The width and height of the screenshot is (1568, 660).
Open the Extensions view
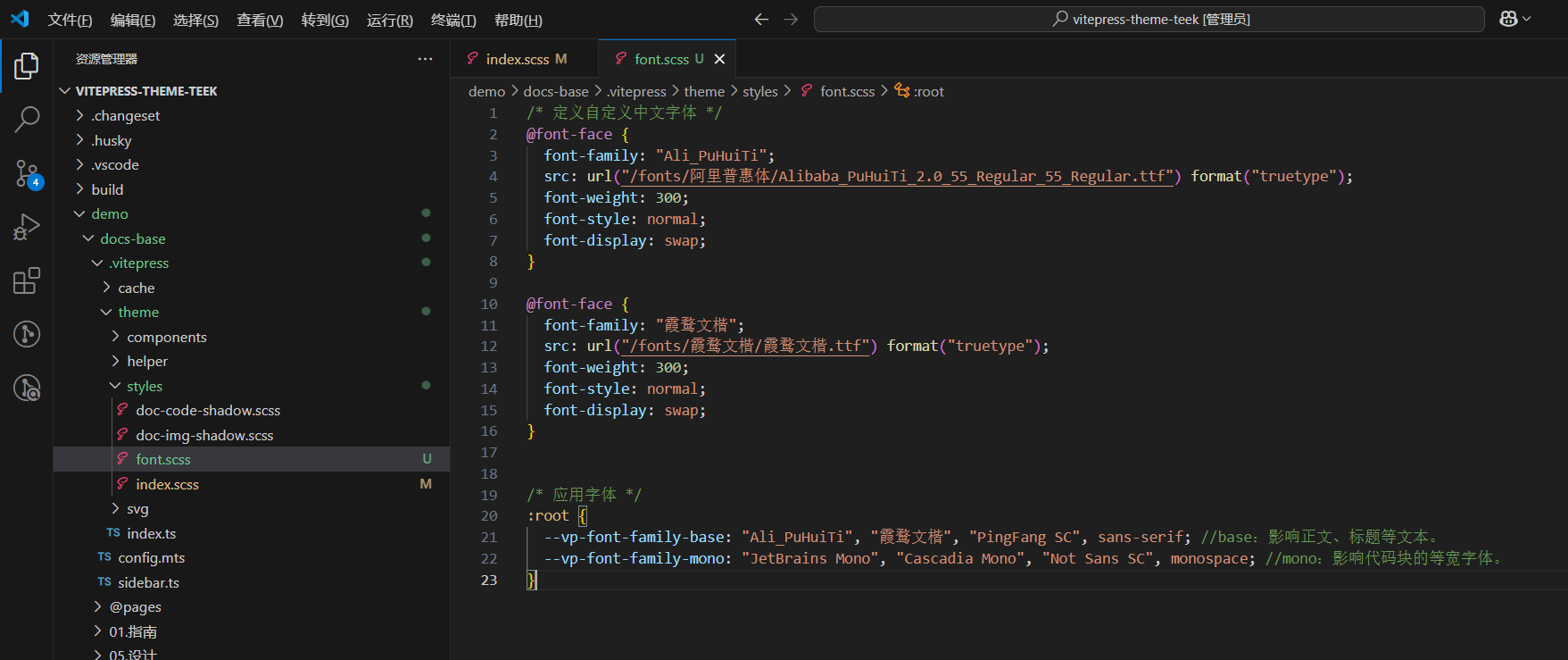(x=27, y=280)
